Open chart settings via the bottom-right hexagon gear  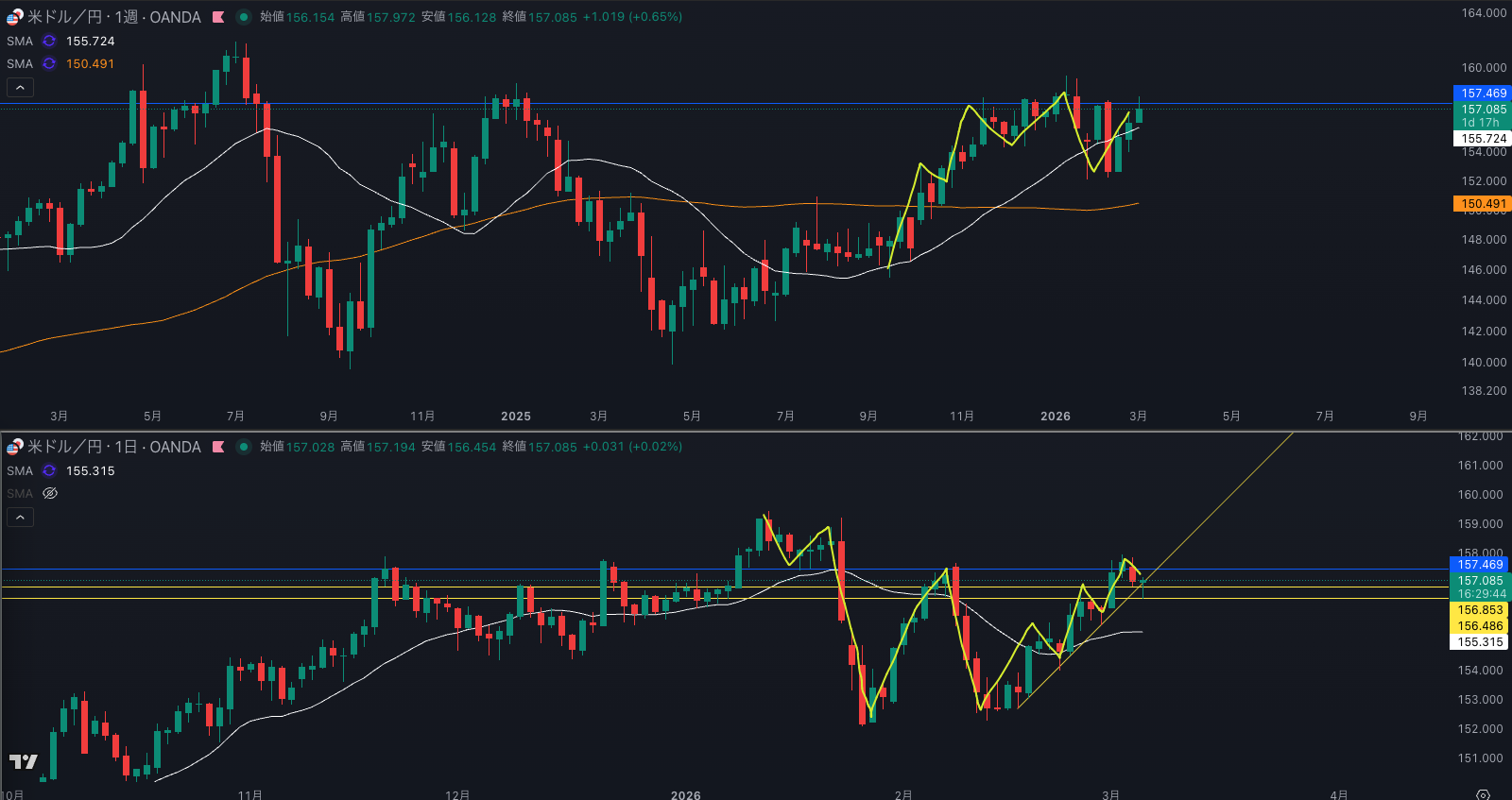(x=1483, y=794)
